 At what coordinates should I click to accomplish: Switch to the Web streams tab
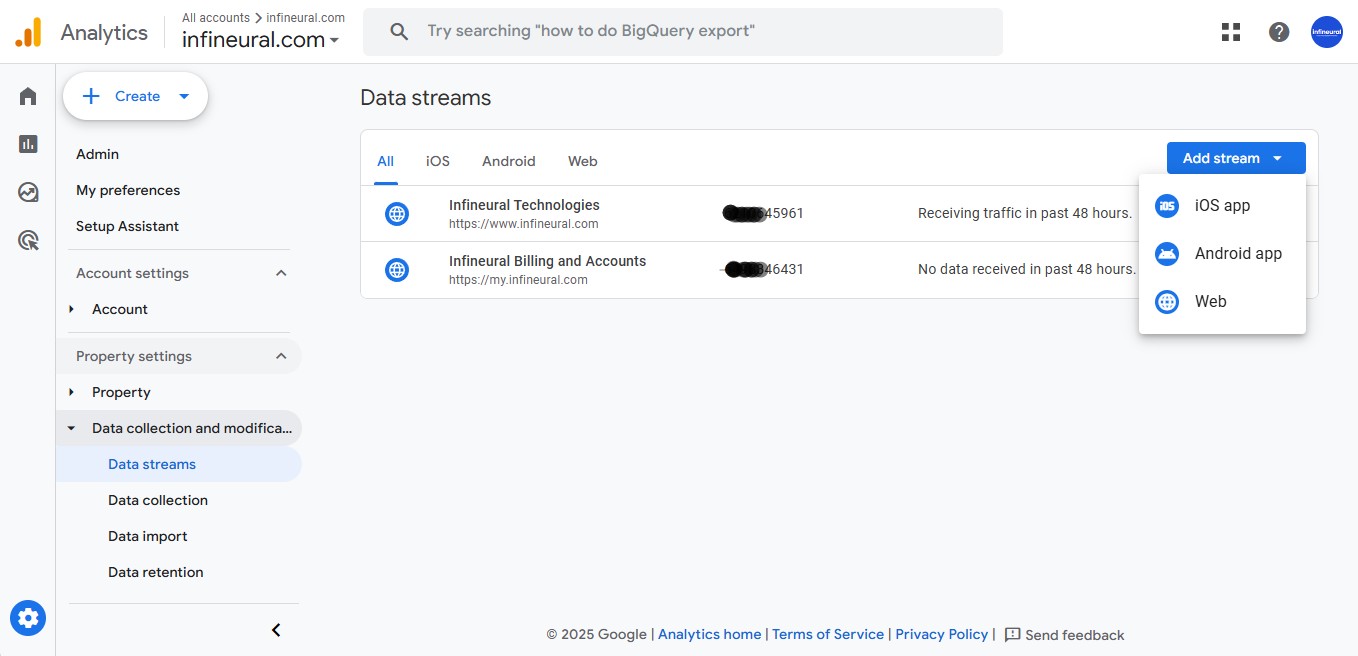583,161
